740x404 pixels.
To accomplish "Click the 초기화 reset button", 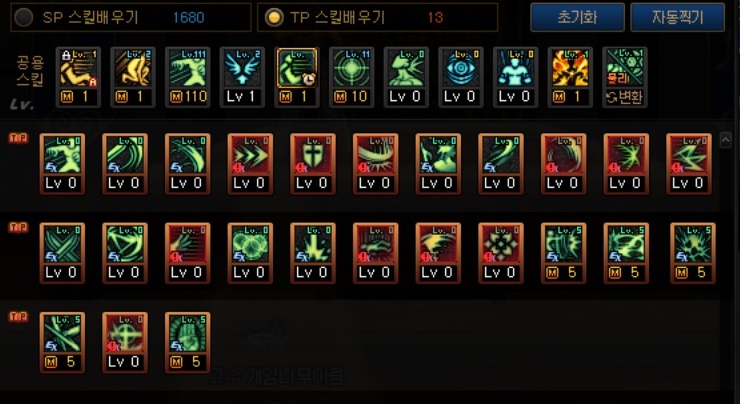I will [x=578, y=17].
